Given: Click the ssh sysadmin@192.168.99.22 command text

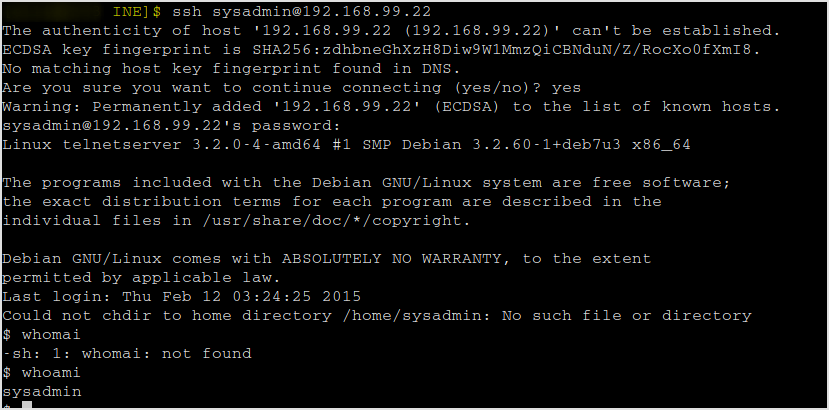Looking at the screenshot, I should (x=301, y=12).
